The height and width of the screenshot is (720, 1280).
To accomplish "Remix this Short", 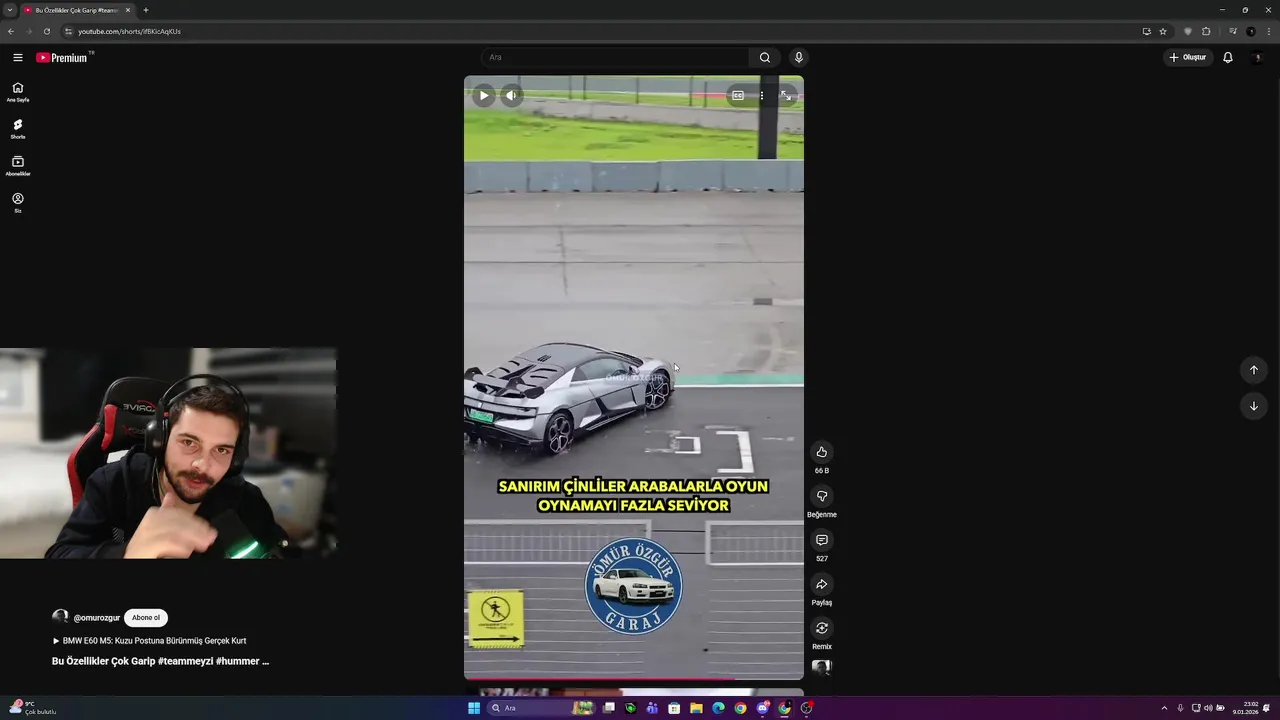I will click(822, 628).
